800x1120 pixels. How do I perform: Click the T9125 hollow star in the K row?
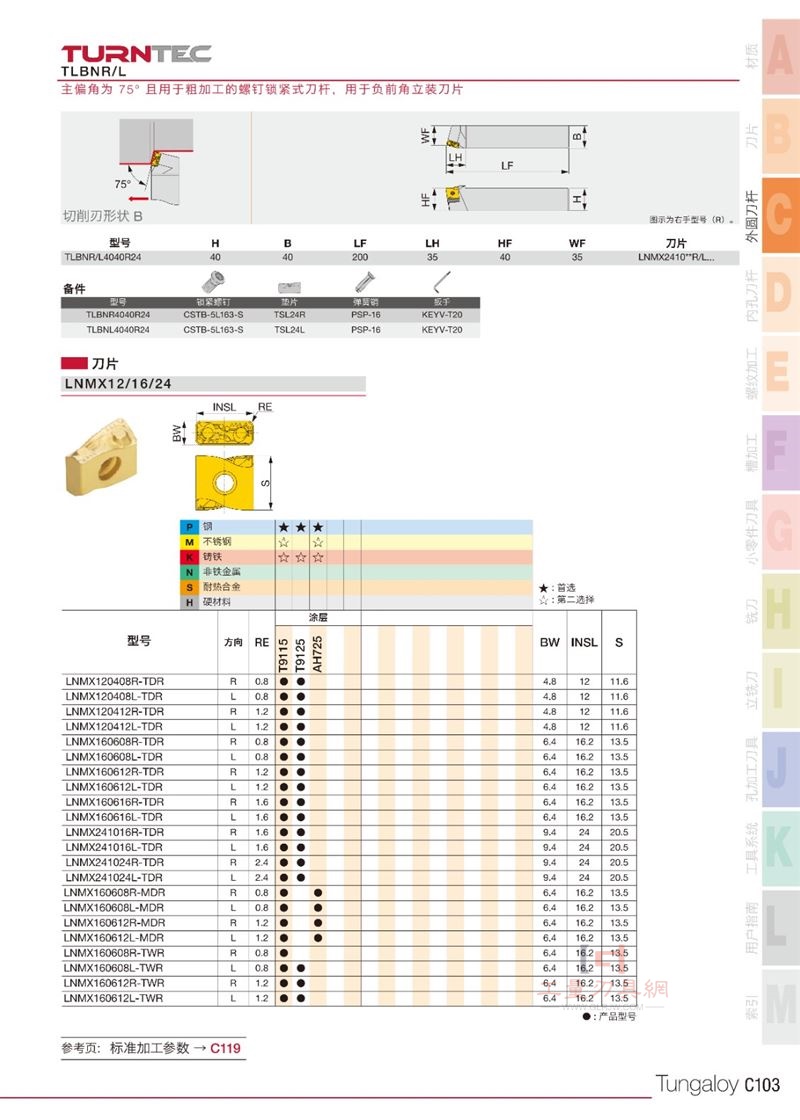pyautogui.click(x=301, y=557)
